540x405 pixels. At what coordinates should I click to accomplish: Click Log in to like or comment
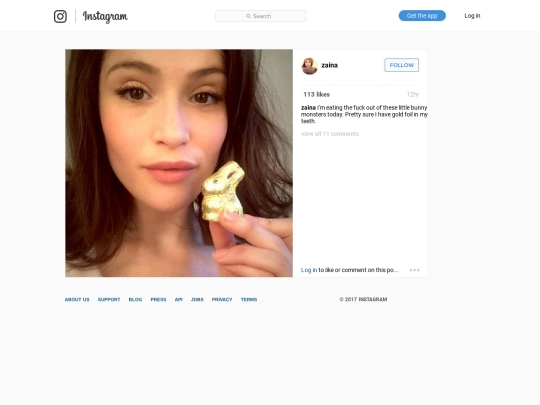point(309,270)
